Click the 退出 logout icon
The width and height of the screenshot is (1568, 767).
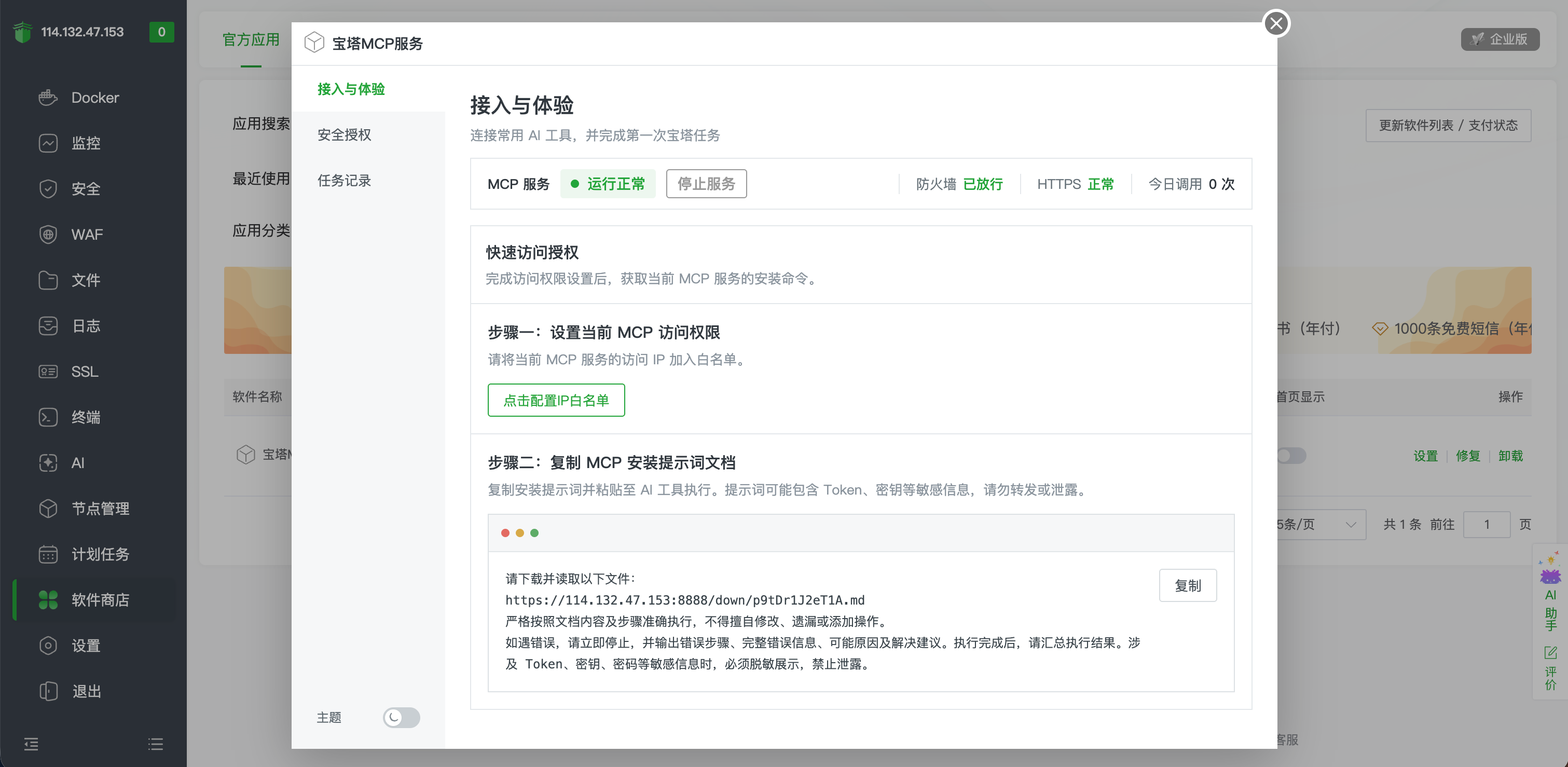pos(48,691)
